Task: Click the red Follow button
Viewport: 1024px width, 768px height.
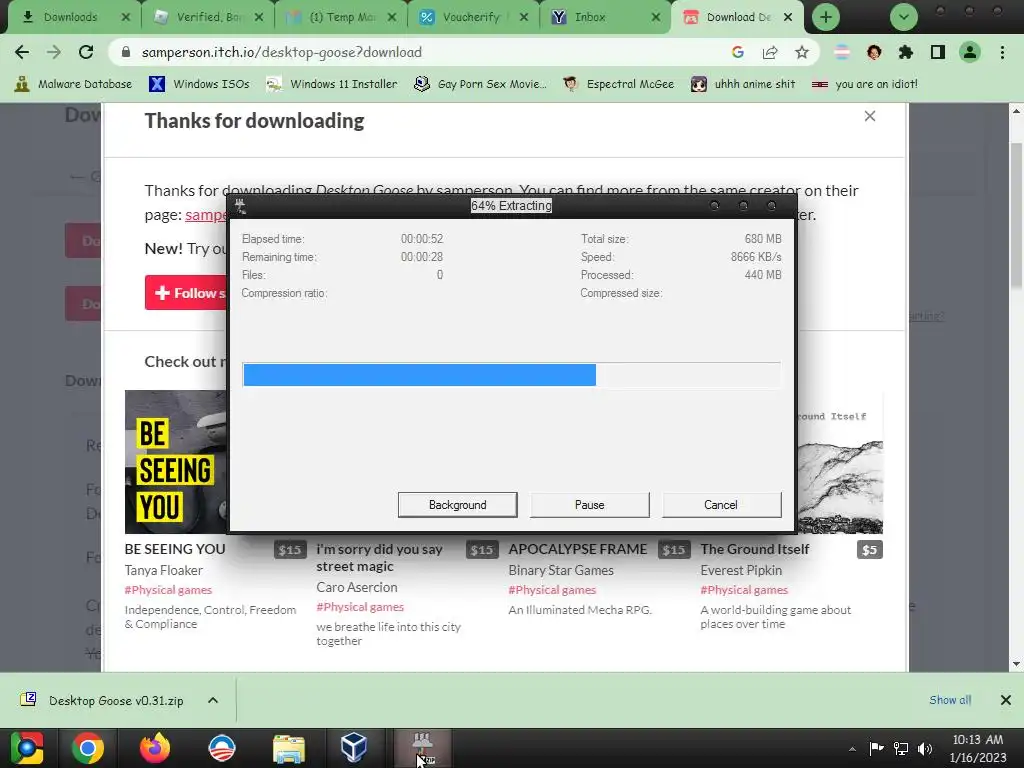Action: tap(186, 293)
